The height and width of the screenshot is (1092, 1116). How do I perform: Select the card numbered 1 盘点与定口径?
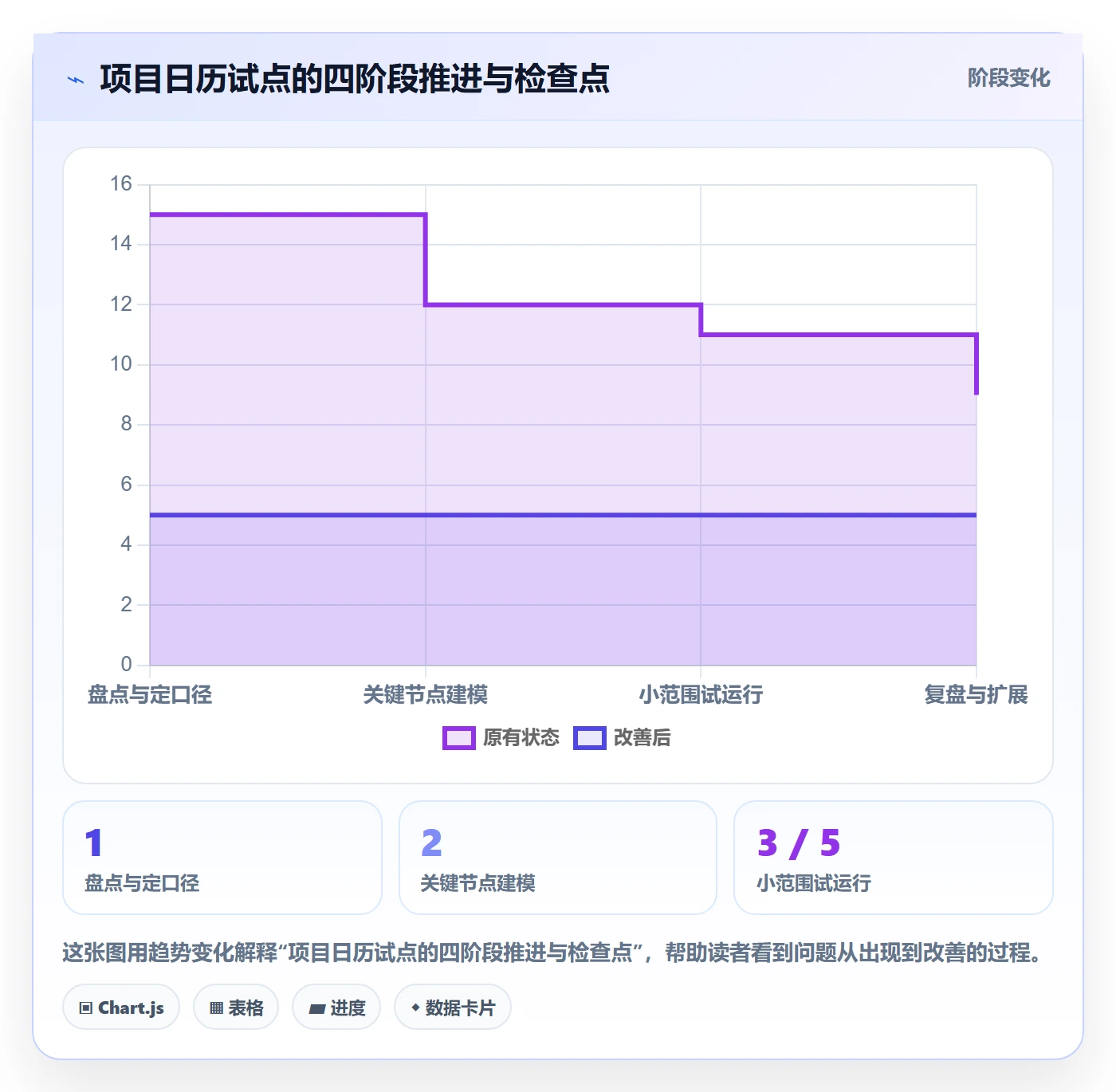(222, 858)
